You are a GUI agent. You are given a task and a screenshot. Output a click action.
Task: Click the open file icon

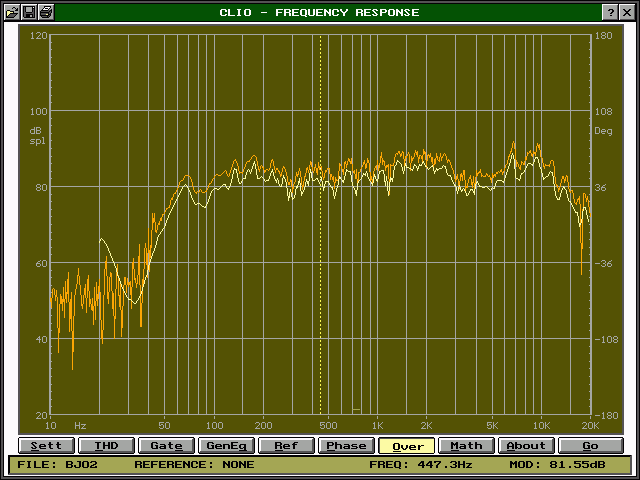tap(13, 12)
